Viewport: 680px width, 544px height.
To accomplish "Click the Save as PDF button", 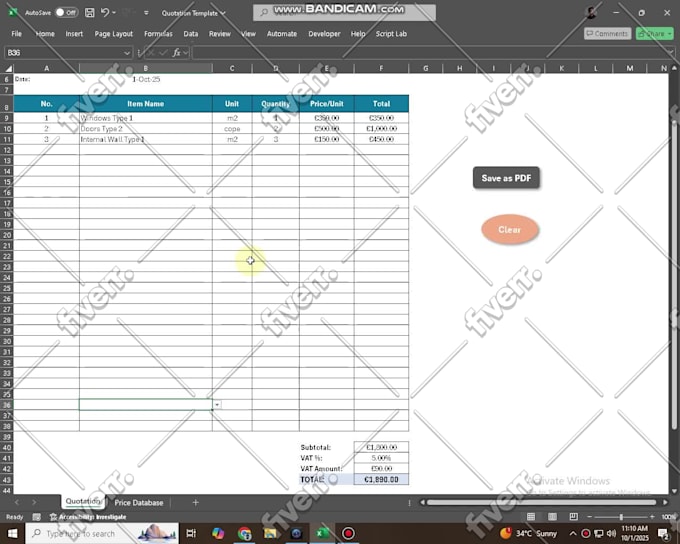I will pyautogui.click(x=506, y=178).
